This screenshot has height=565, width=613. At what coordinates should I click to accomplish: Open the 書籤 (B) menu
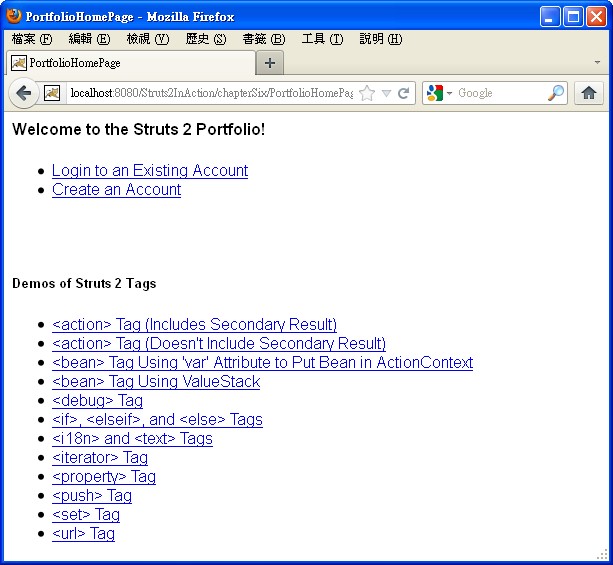(263, 39)
